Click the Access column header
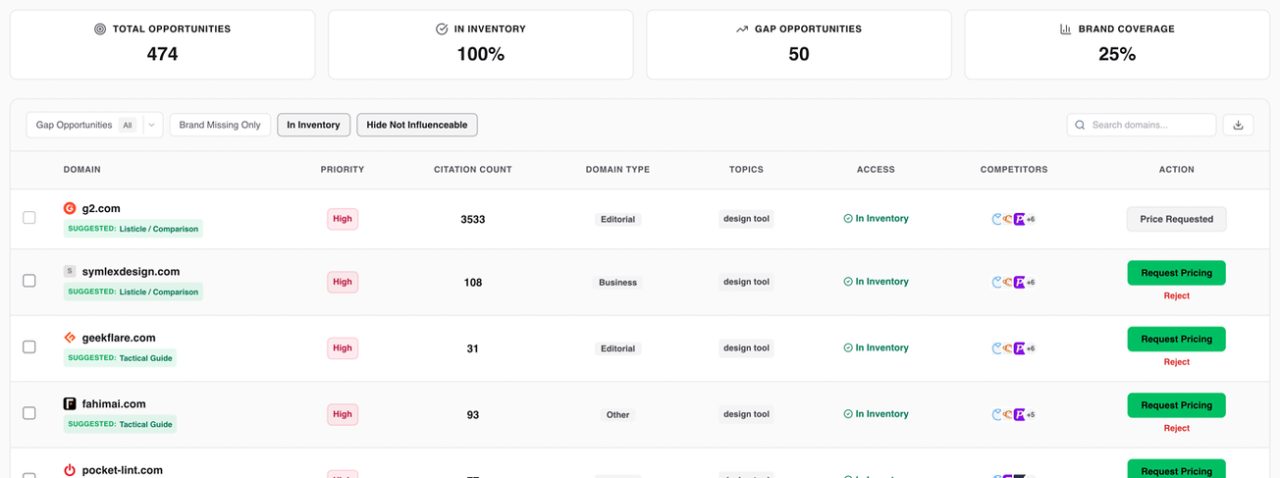The width and height of the screenshot is (1280, 478). 876,169
